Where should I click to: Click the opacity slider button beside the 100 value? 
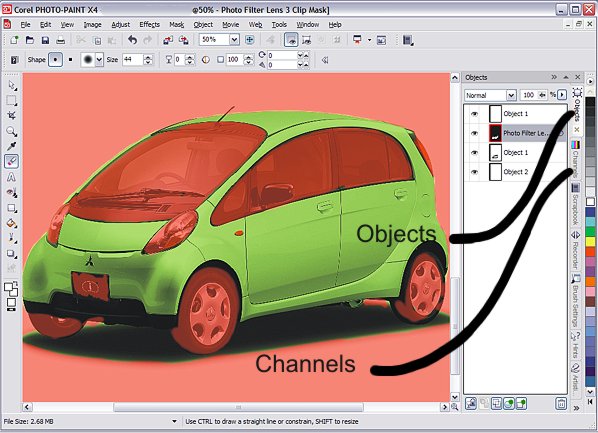tap(542, 95)
